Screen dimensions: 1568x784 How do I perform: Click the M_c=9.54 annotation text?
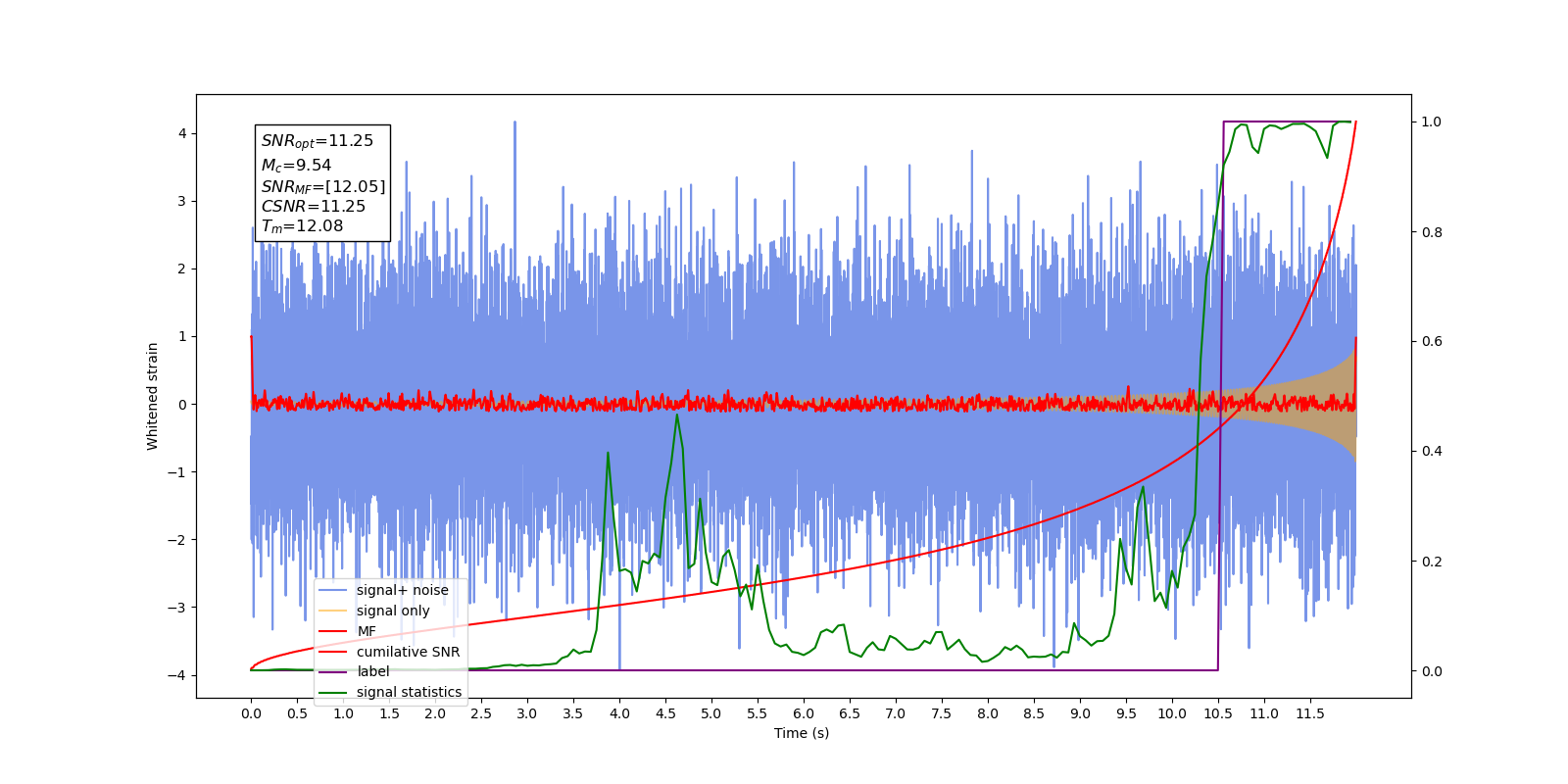coord(296,166)
